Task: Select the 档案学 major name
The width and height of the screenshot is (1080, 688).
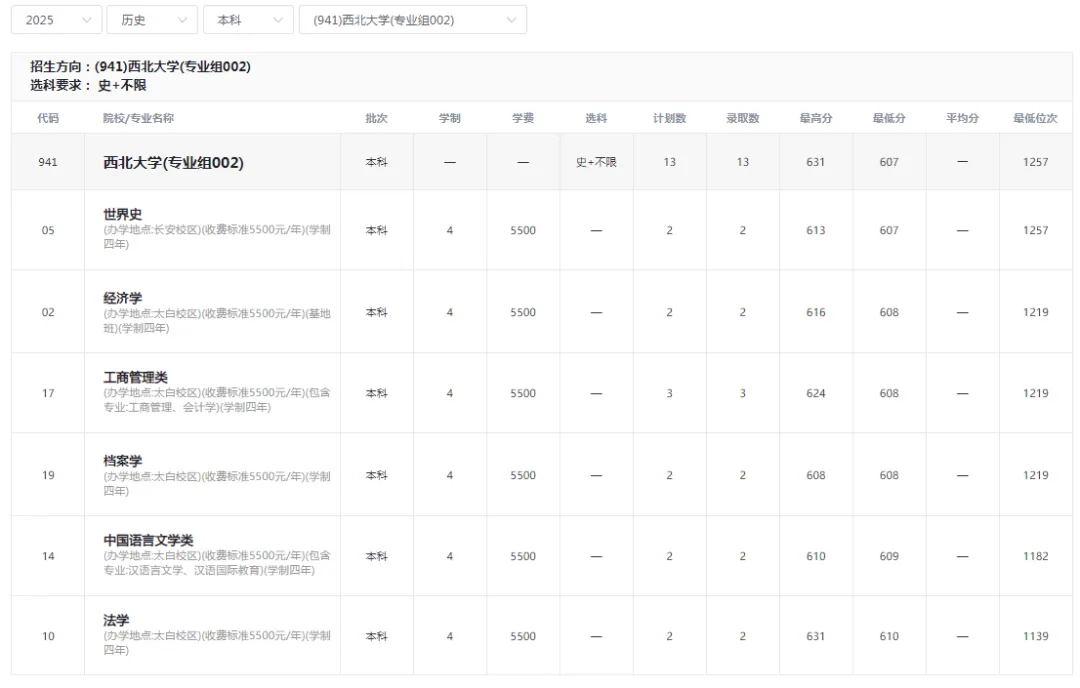Action: click(123, 461)
